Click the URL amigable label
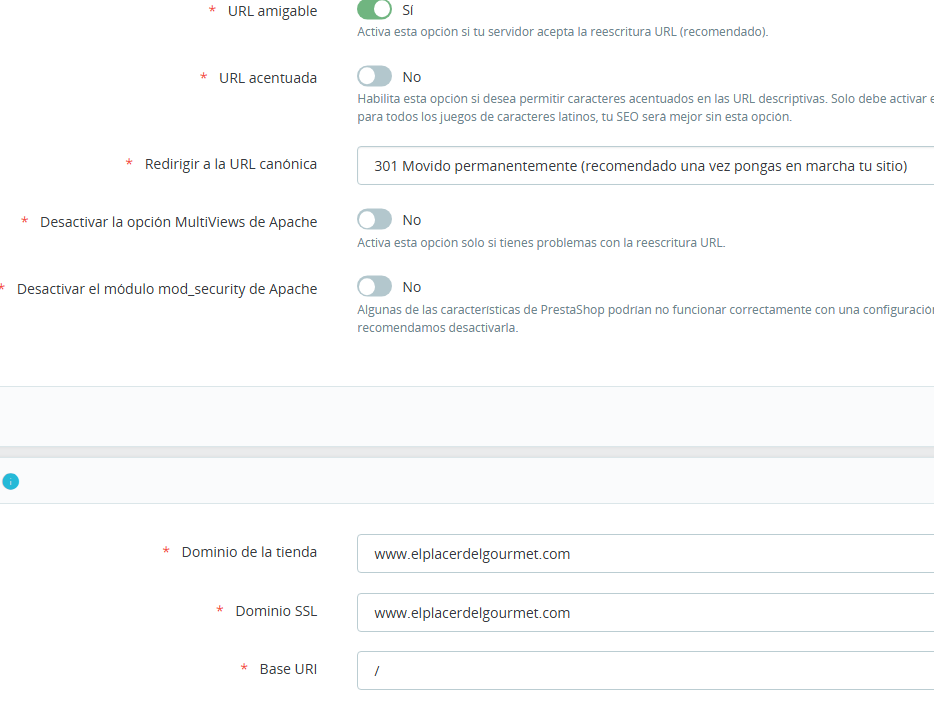Image resolution: width=934 pixels, height=703 pixels. pos(272,11)
